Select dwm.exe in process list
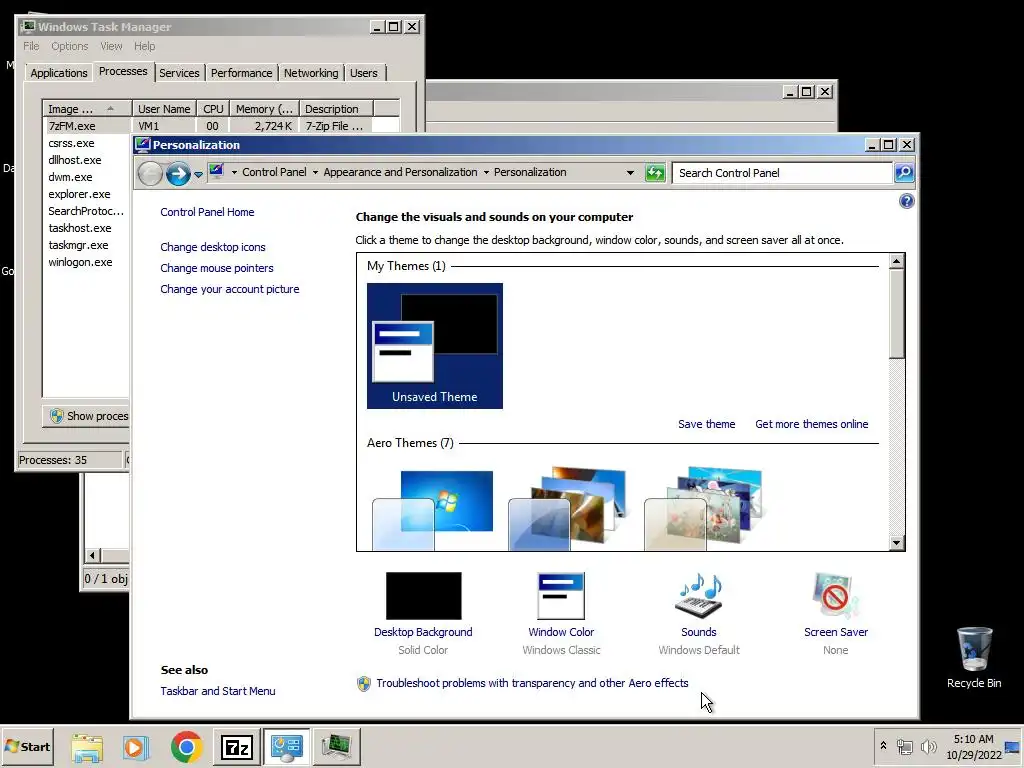The image size is (1024, 768). (70, 177)
